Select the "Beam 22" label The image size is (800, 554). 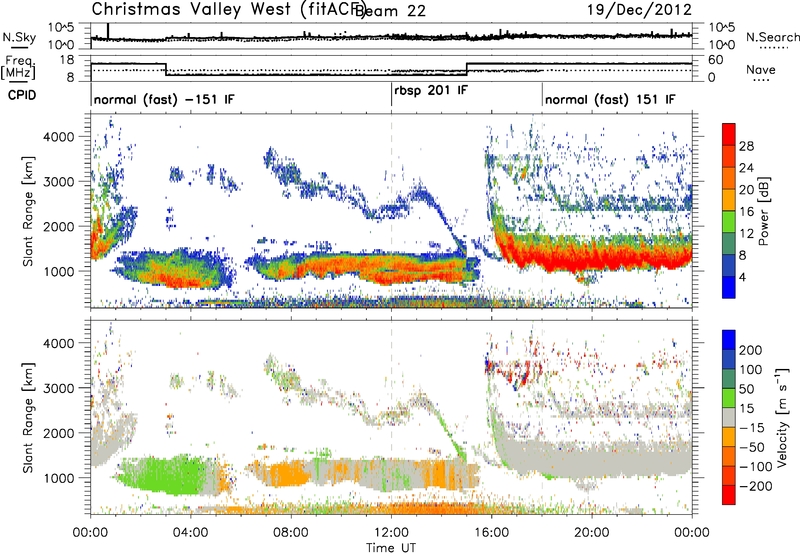tap(390, 11)
